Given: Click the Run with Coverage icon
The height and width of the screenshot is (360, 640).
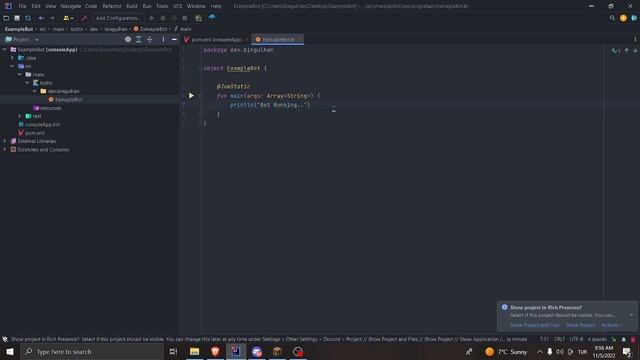Looking at the screenshot, I should 174,18.
